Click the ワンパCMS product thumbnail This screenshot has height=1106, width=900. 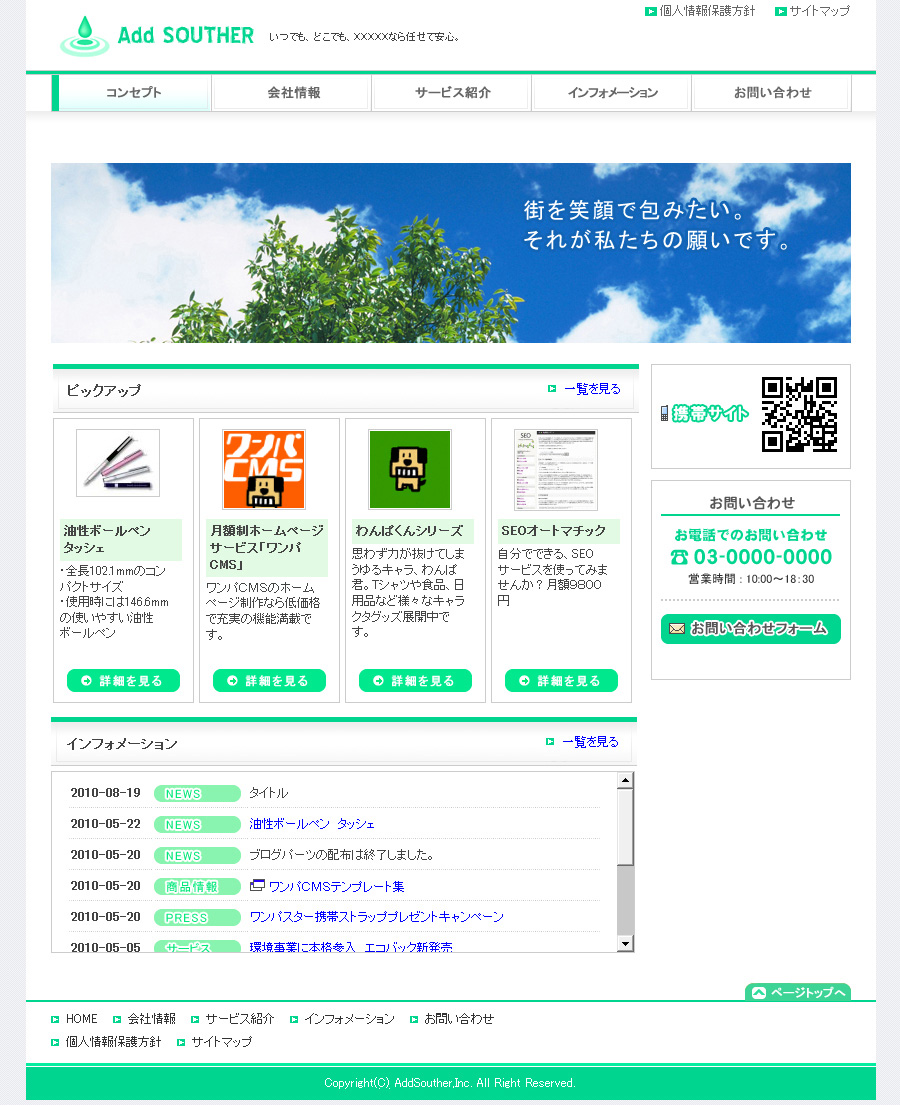(x=264, y=470)
